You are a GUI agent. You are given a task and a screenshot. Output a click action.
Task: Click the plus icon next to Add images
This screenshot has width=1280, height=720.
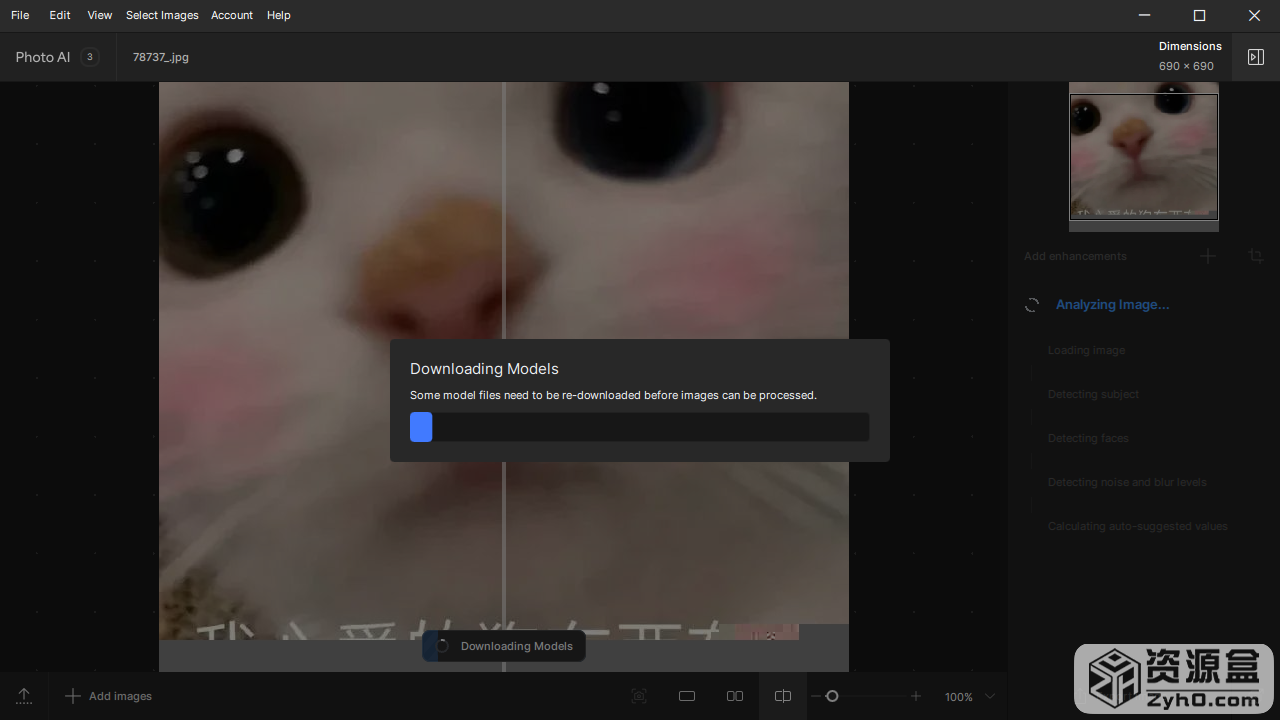[72, 696]
